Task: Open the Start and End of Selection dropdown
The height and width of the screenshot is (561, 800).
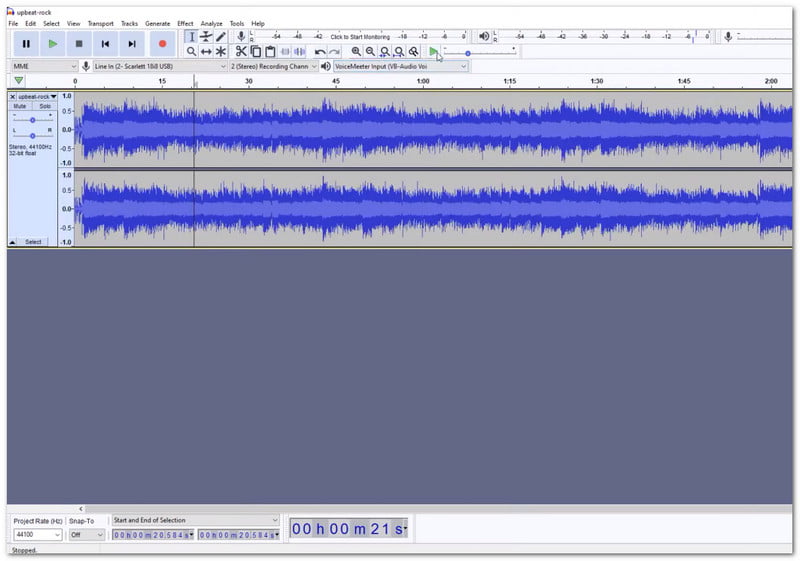Action: (x=196, y=520)
